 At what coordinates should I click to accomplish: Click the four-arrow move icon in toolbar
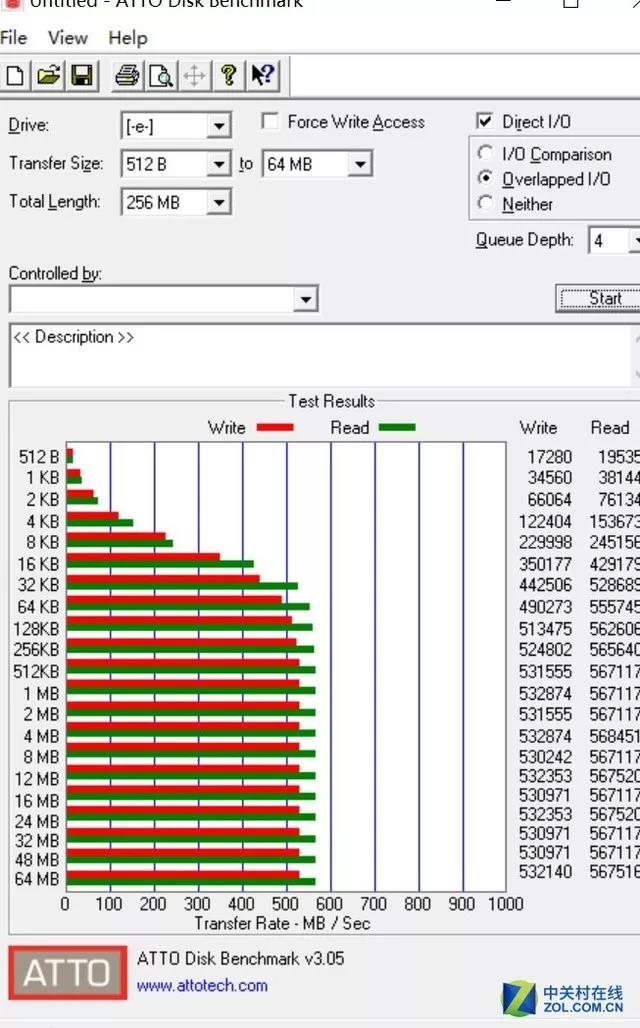(195, 75)
